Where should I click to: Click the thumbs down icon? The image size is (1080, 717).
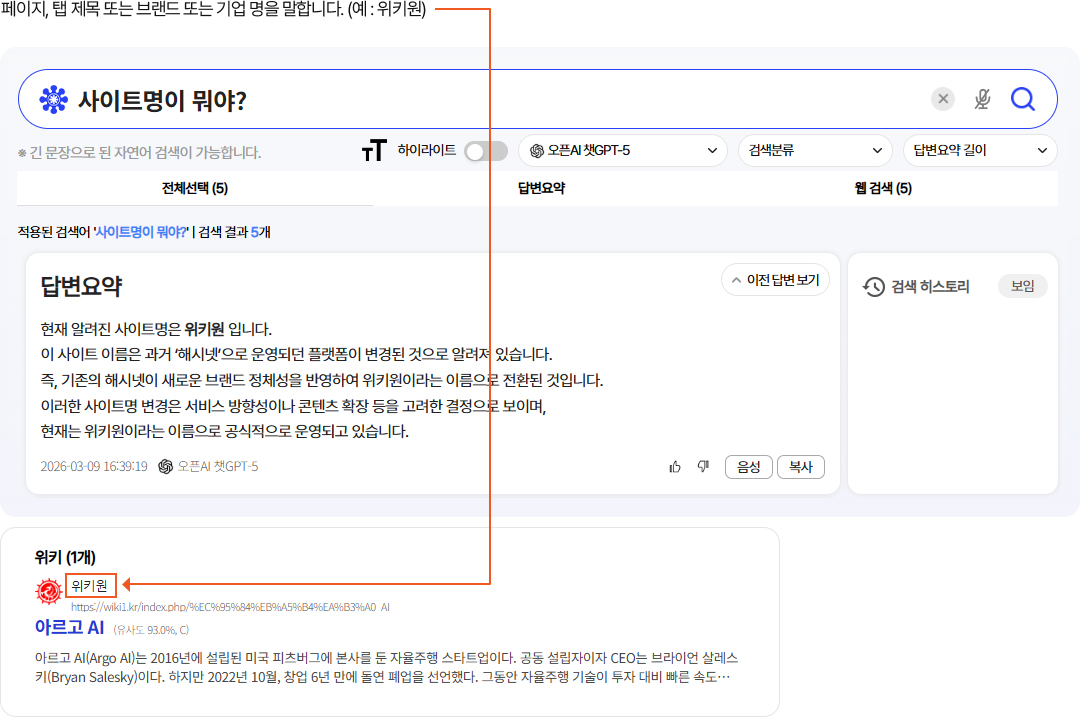[703, 466]
